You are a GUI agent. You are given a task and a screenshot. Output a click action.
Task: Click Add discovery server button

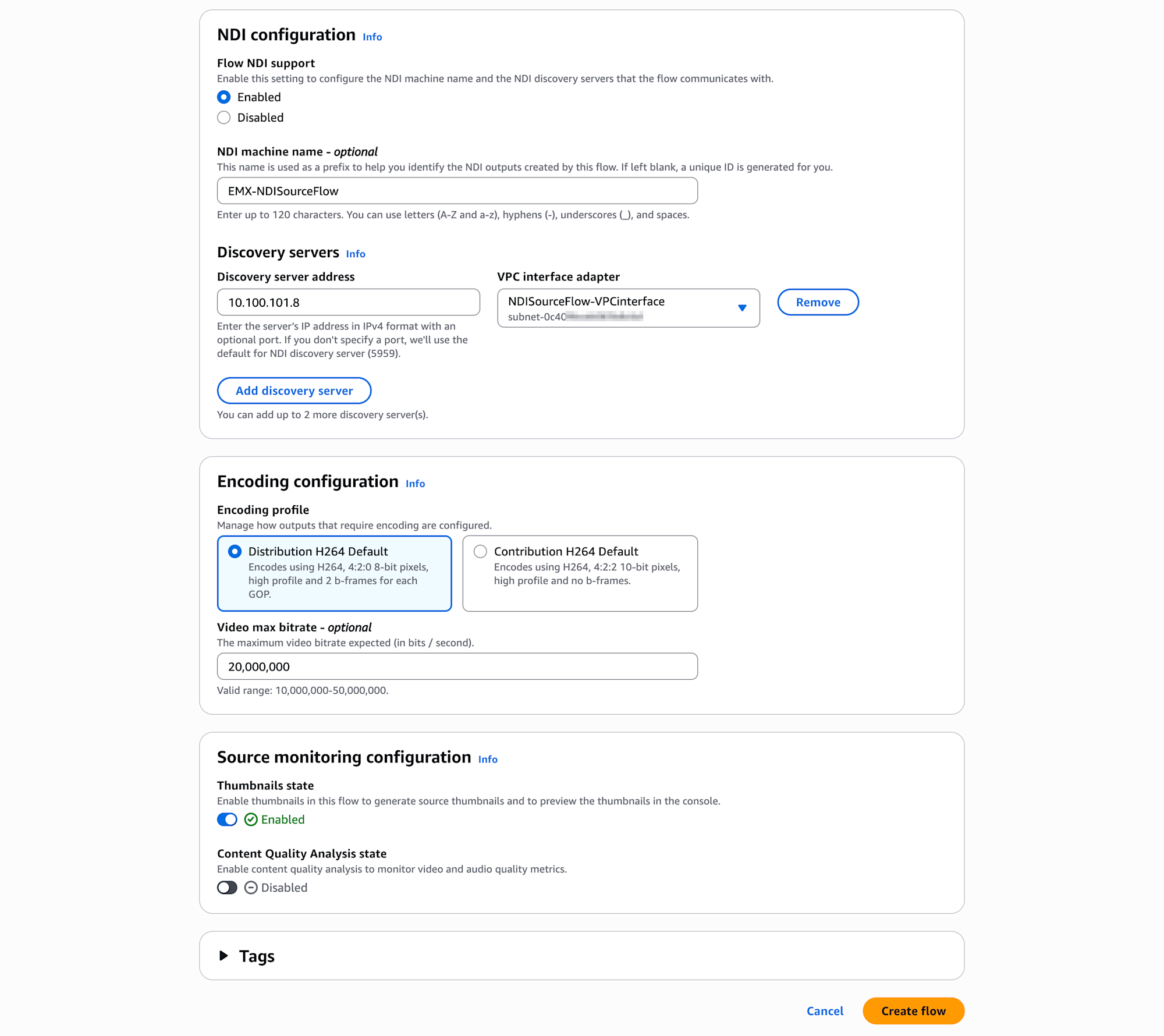(294, 391)
